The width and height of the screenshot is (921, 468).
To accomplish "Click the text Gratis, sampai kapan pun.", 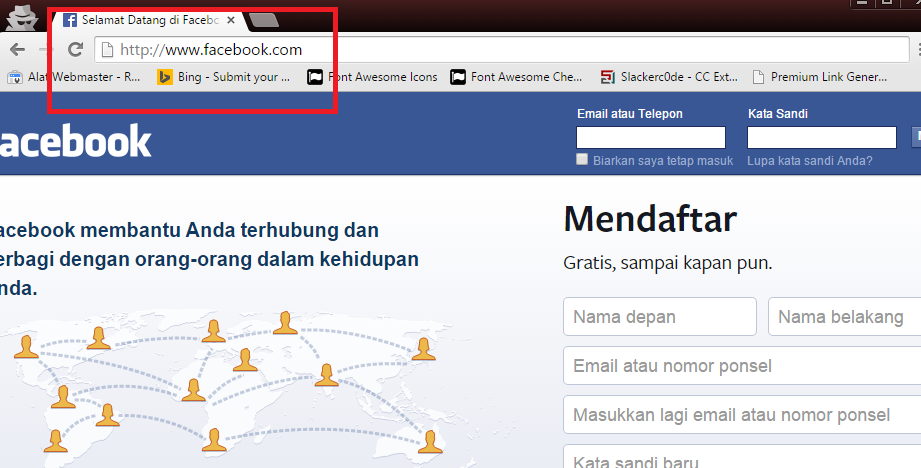I will point(668,263).
